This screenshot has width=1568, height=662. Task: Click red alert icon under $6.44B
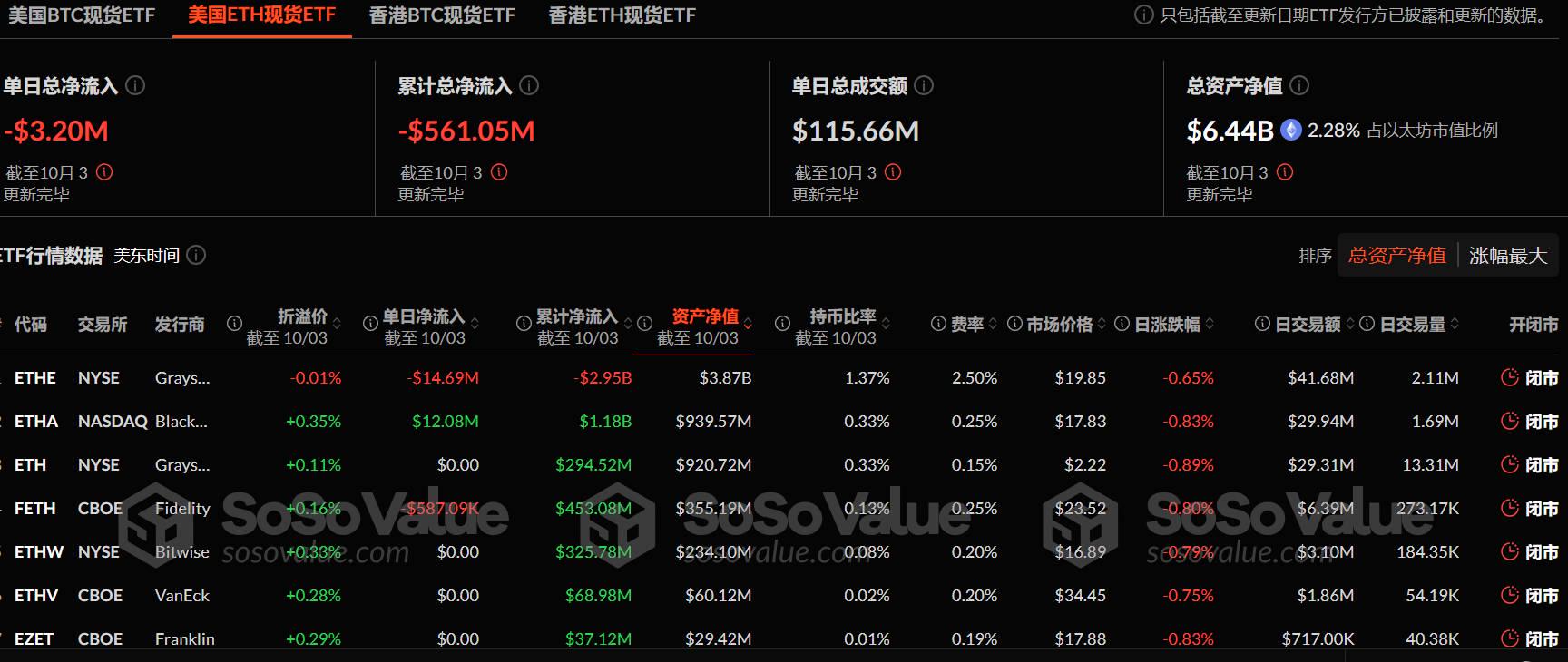[x=1285, y=172]
